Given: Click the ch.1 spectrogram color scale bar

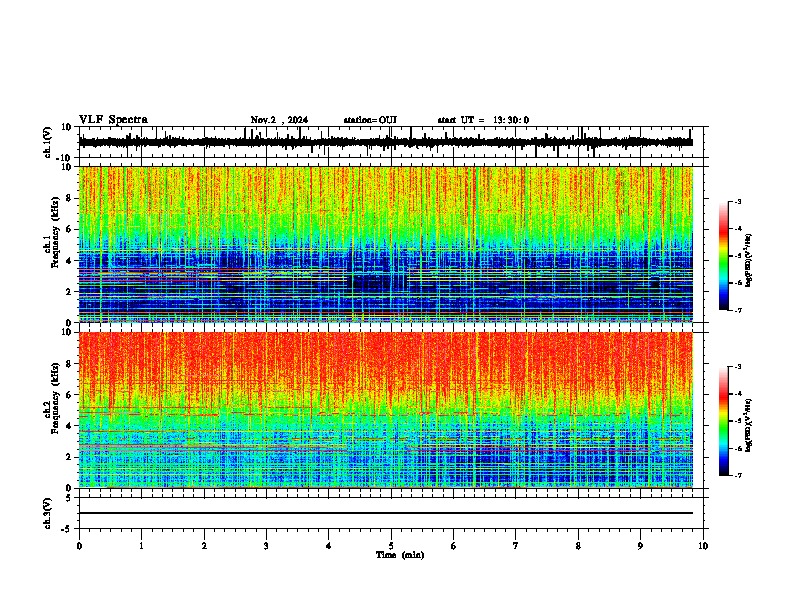Looking at the screenshot, I should pyautogui.click(x=724, y=256).
